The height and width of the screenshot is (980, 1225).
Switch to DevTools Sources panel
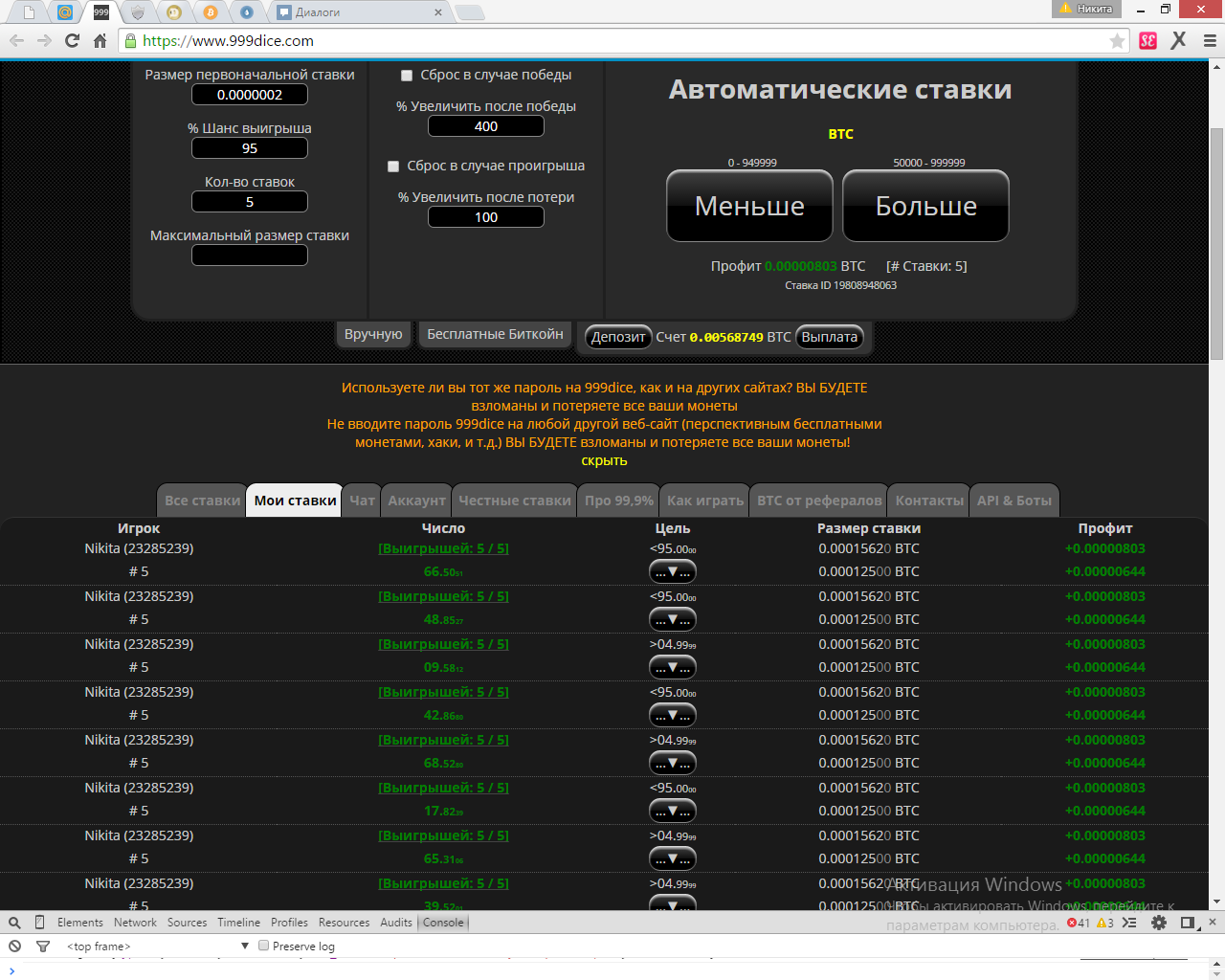tap(187, 923)
